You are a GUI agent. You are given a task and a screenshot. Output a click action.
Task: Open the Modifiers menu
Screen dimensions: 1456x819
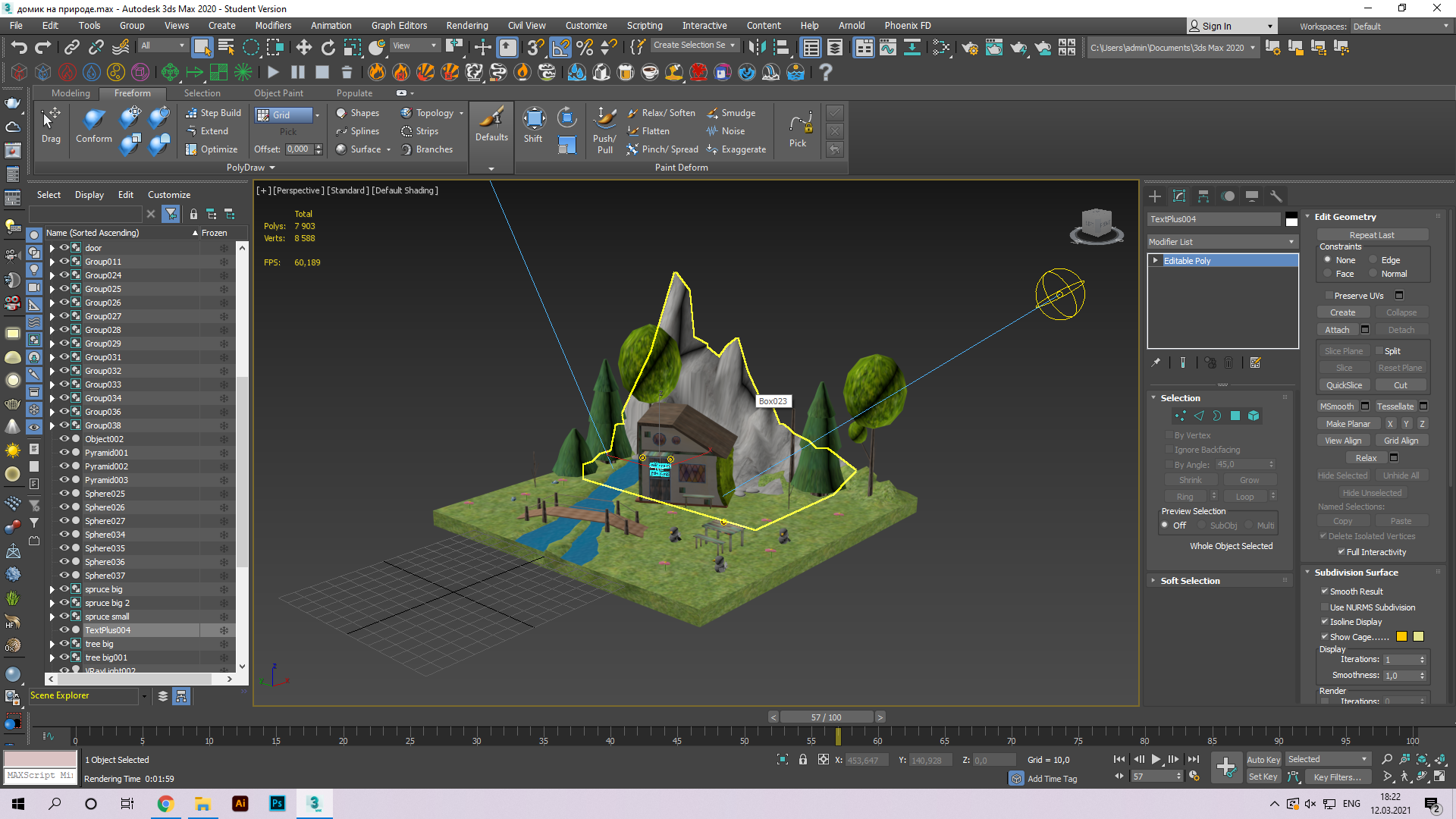[x=273, y=26]
